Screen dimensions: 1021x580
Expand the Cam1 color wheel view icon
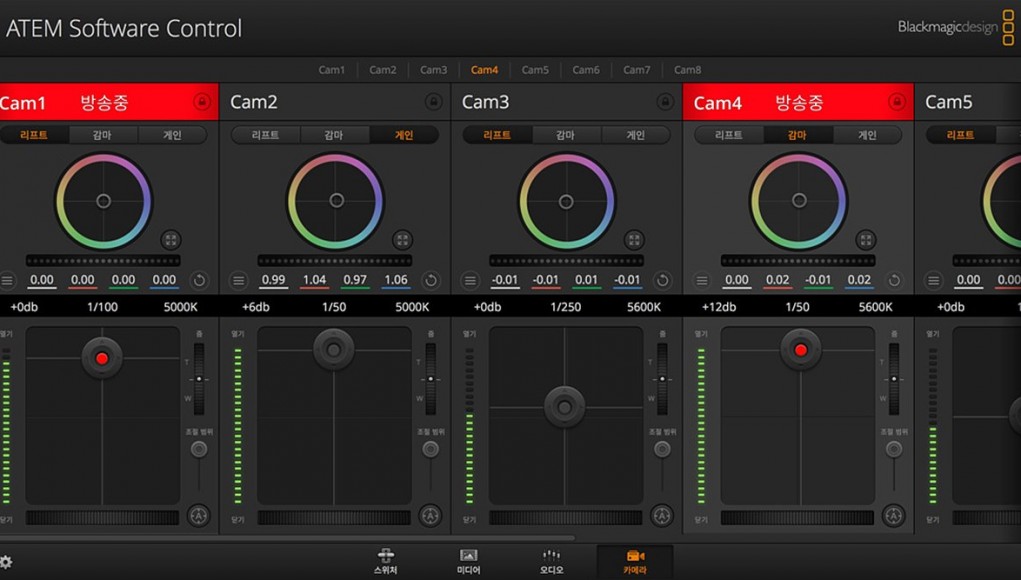171,240
